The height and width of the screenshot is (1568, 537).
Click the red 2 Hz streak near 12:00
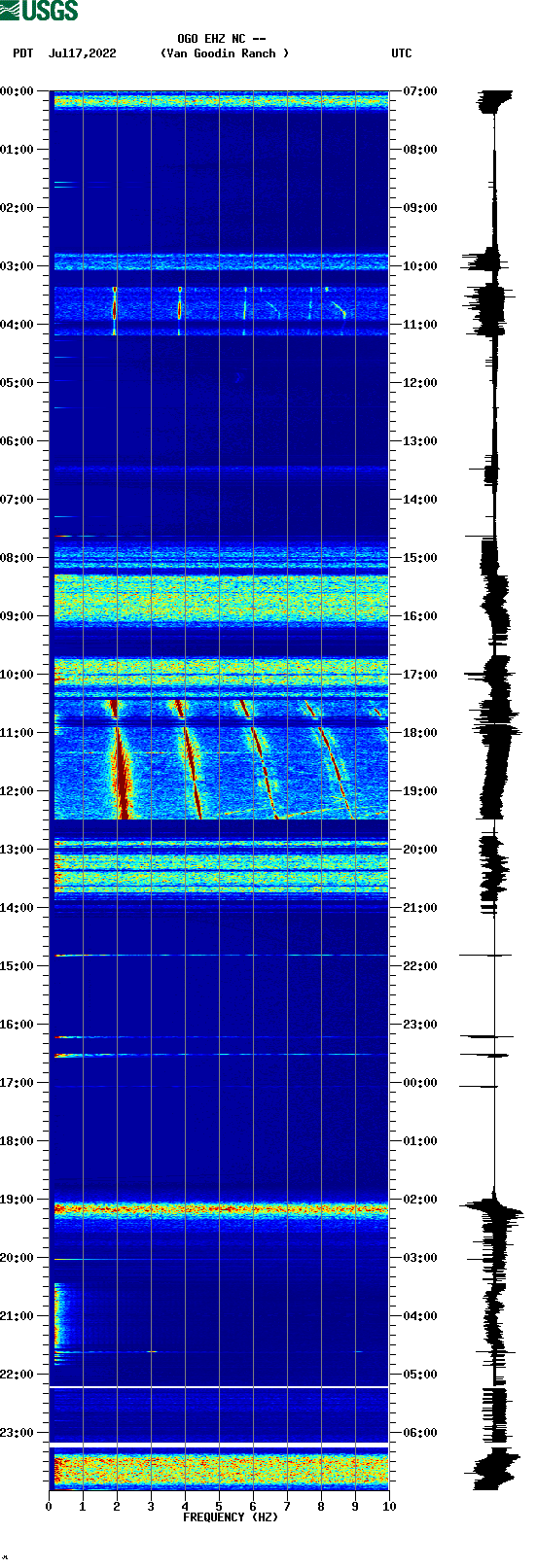tap(121, 773)
